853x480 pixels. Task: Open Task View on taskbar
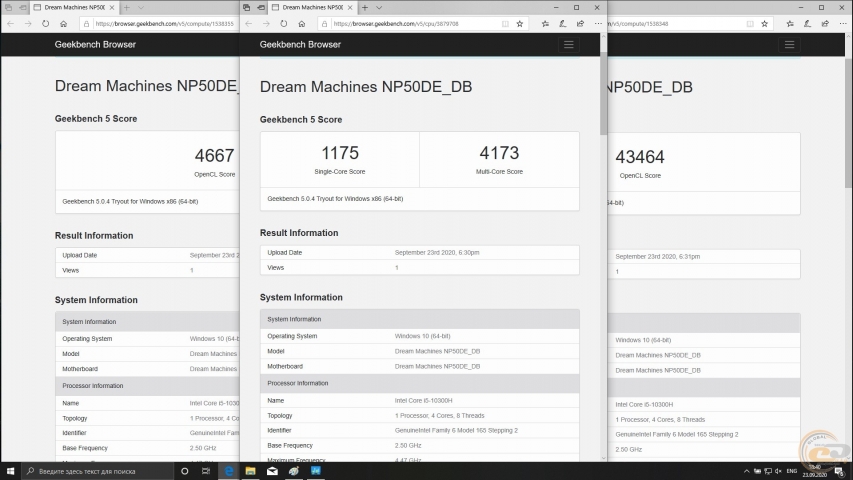pos(206,471)
